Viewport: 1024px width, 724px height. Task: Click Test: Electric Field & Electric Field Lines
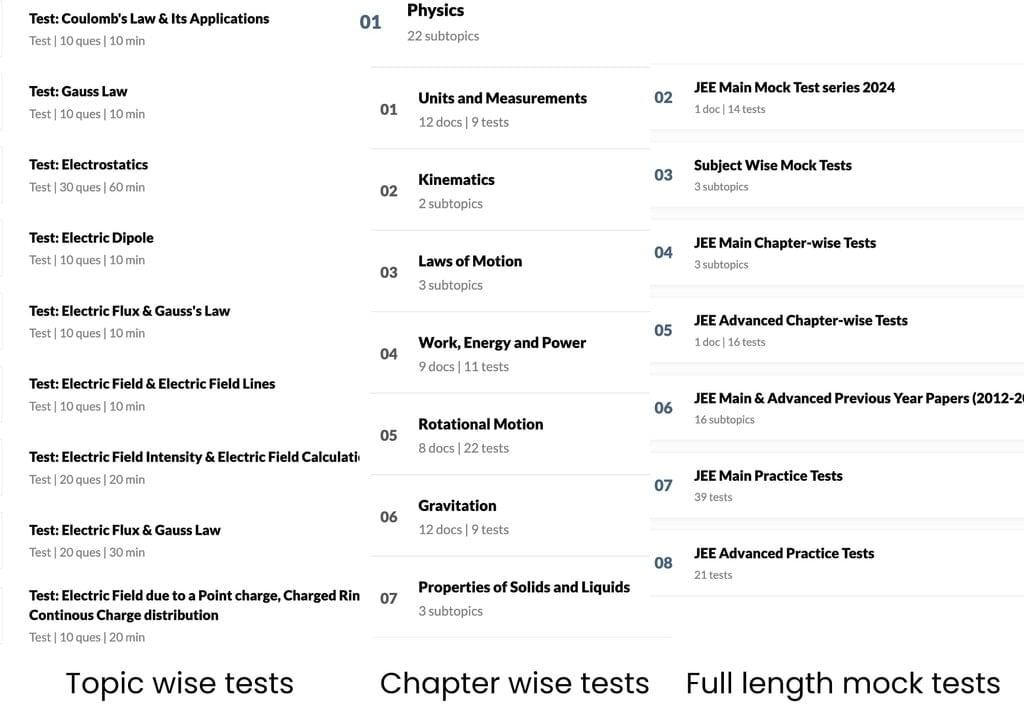(152, 384)
